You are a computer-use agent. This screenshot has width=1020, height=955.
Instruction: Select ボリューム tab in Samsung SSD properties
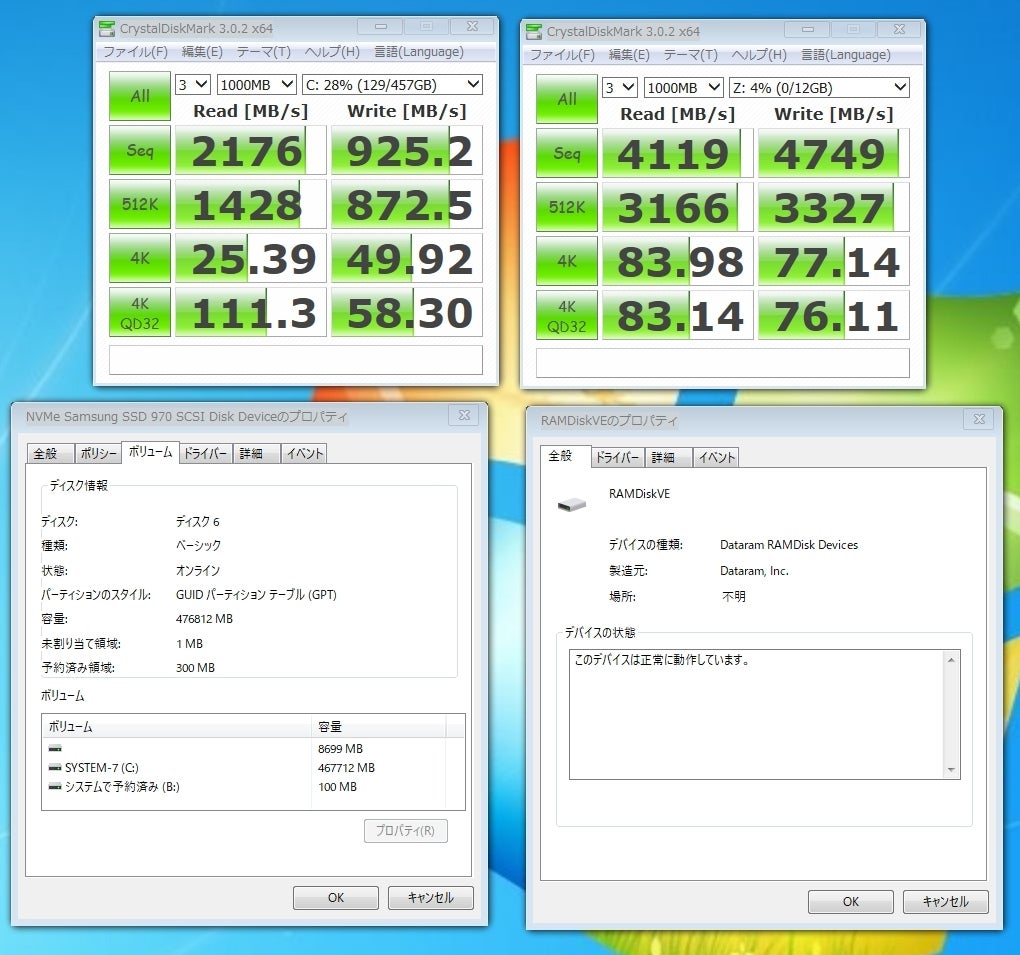[150, 452]
